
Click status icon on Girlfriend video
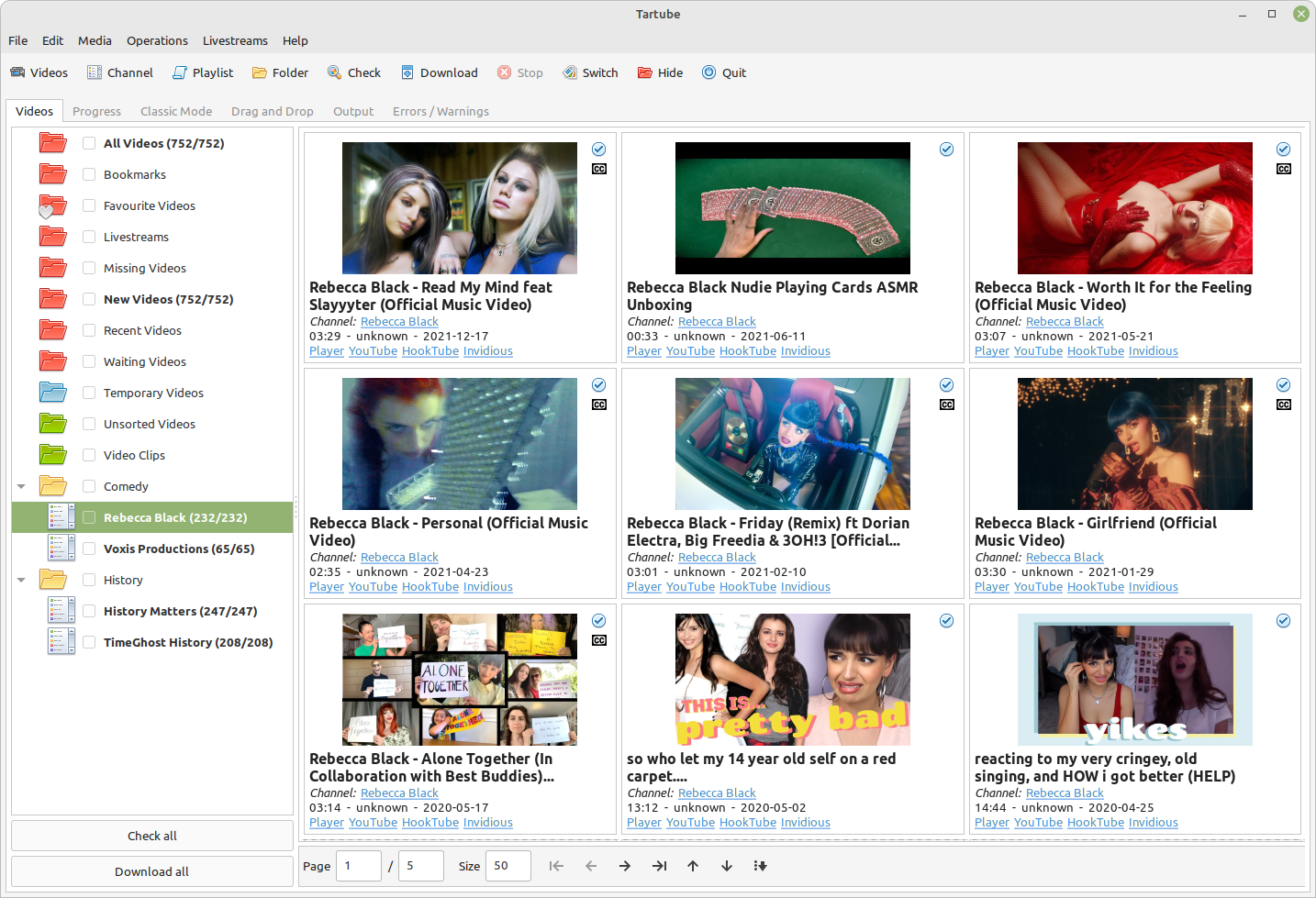point(1284,385)
